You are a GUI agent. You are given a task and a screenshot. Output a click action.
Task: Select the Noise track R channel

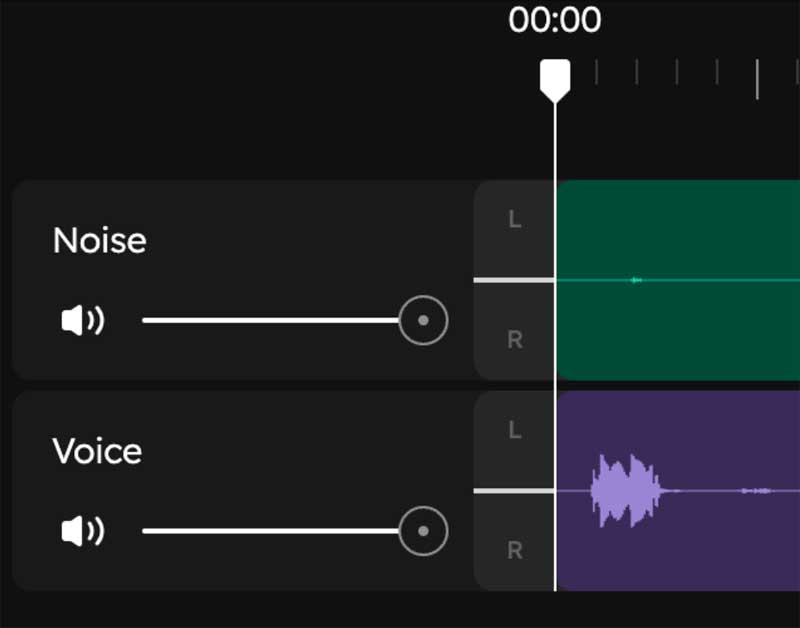(x=514, y=340)
